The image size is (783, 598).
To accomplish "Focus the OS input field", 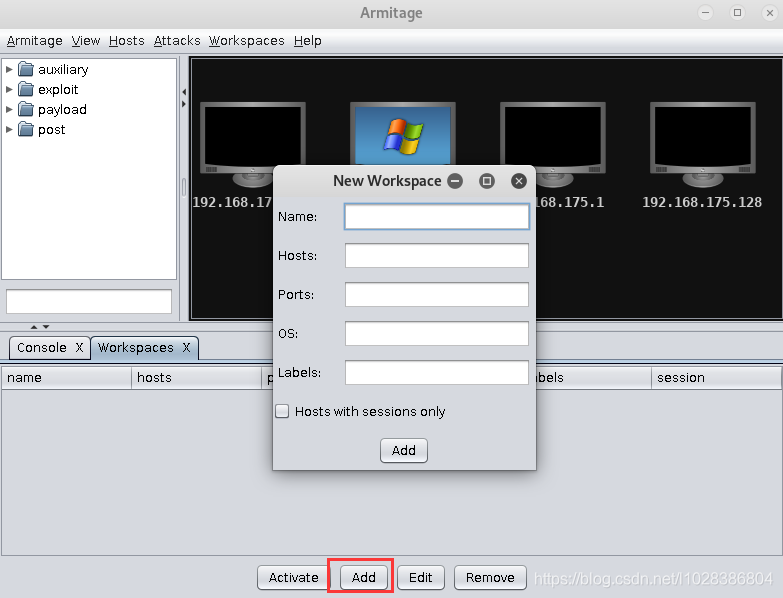I will (x=437, y=333).
